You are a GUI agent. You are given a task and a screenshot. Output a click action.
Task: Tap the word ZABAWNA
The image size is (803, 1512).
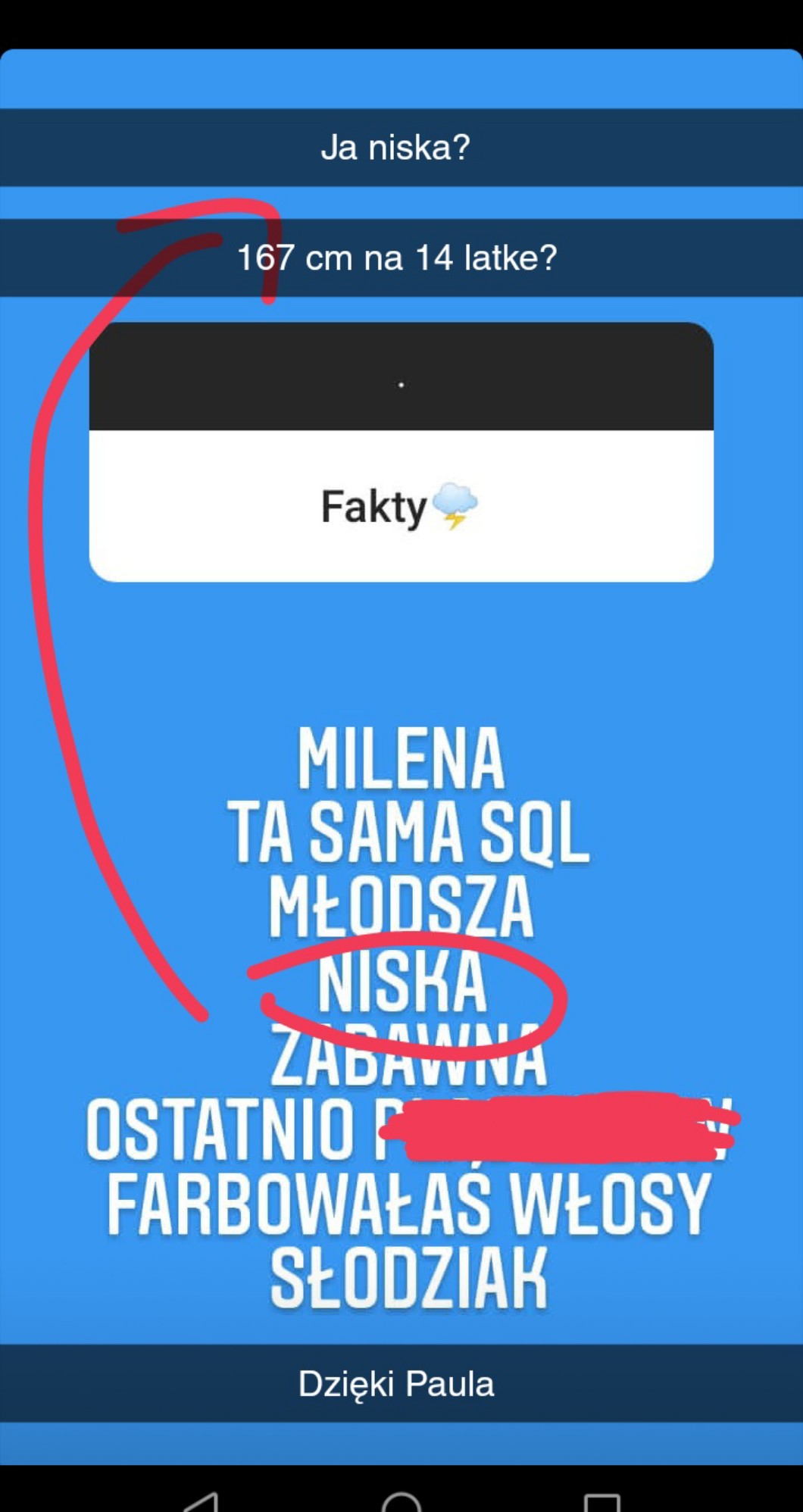(408, 1054)
